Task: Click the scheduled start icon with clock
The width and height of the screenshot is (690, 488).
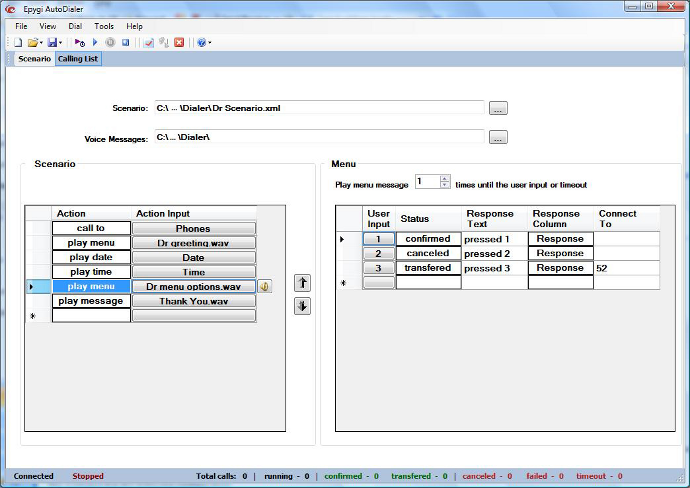Action: pyautogui.click(x=80, y=43)
